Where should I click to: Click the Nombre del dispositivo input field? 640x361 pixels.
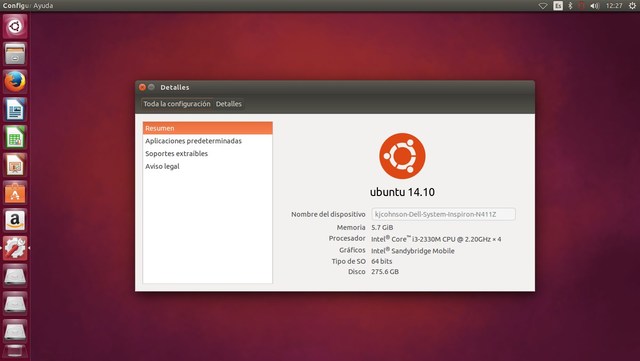pyautogui.click(x=443, y=214)
